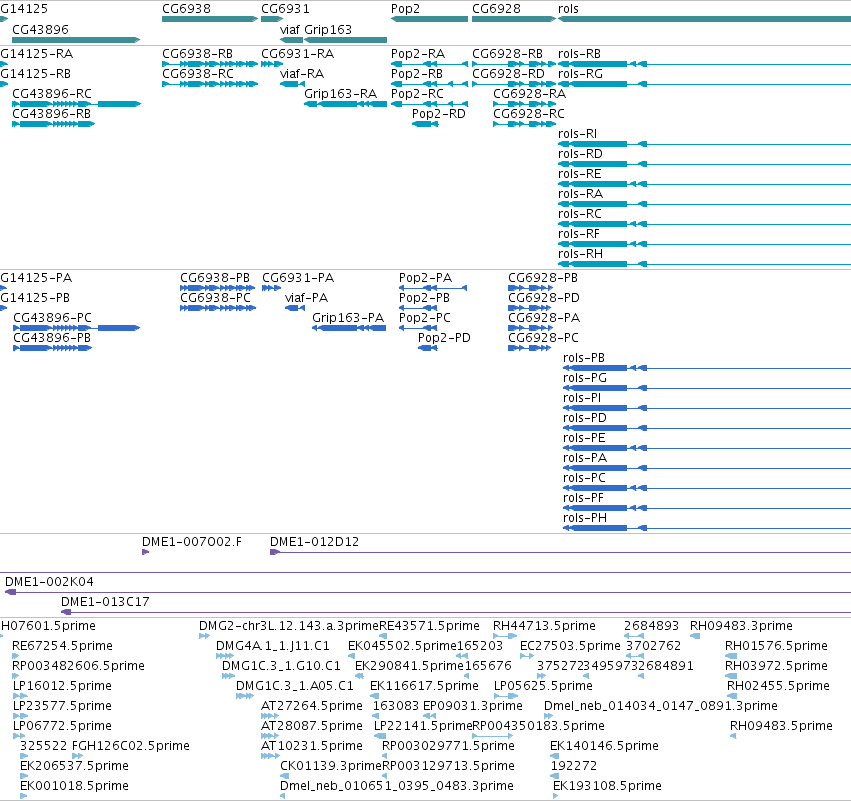The width and height of the screenshot is (851, 801).
Task: Click the Grip163-RA transcript label
Action: click(x=340, y=93)
